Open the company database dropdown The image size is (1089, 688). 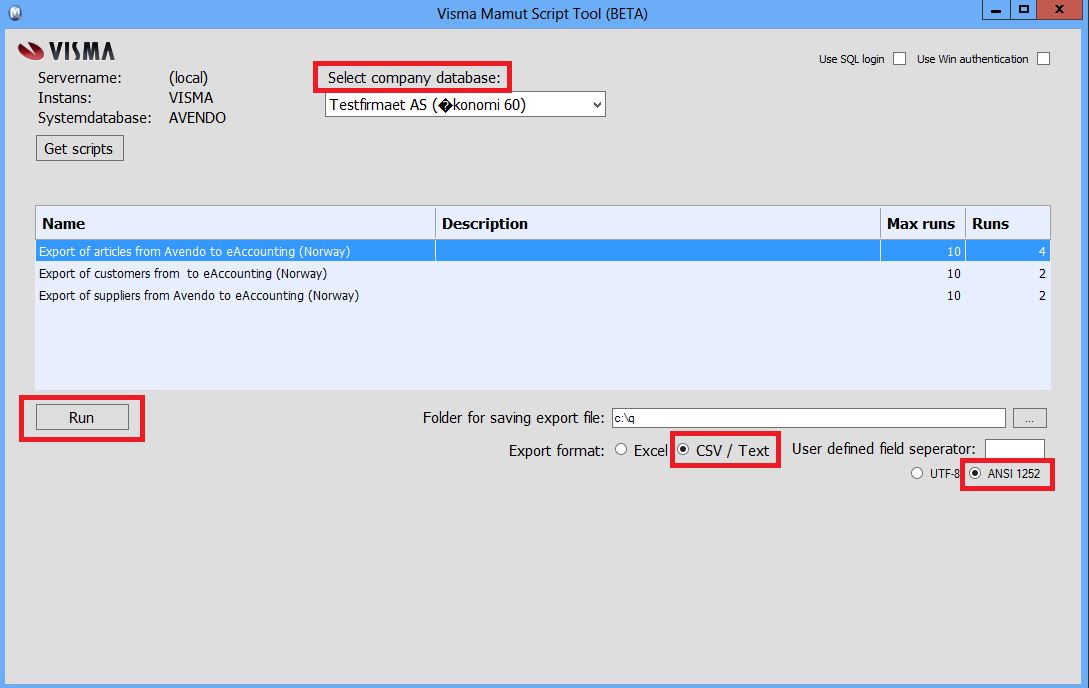coord(465,105)
